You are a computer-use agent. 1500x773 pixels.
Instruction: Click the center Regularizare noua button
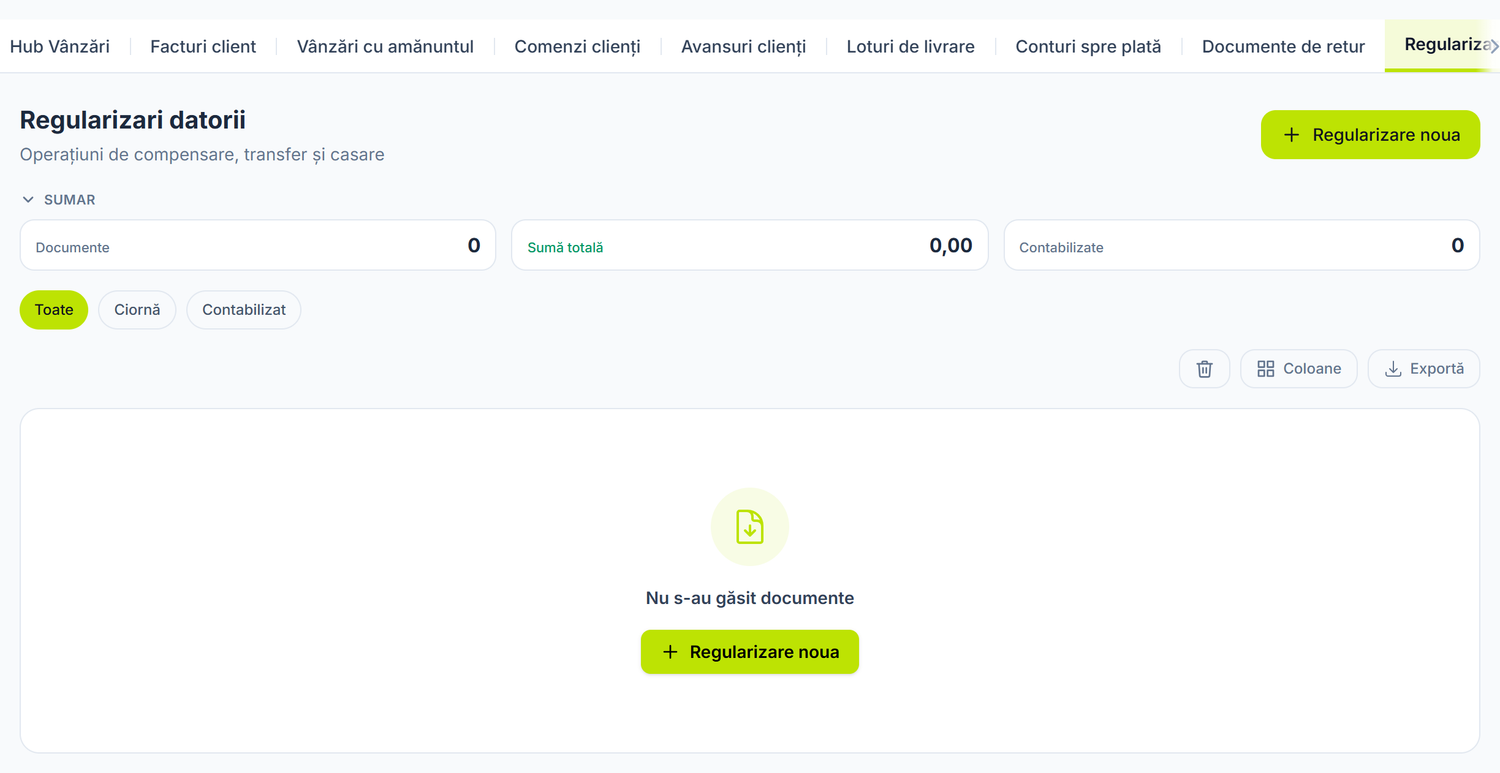(x=750, y=652)
